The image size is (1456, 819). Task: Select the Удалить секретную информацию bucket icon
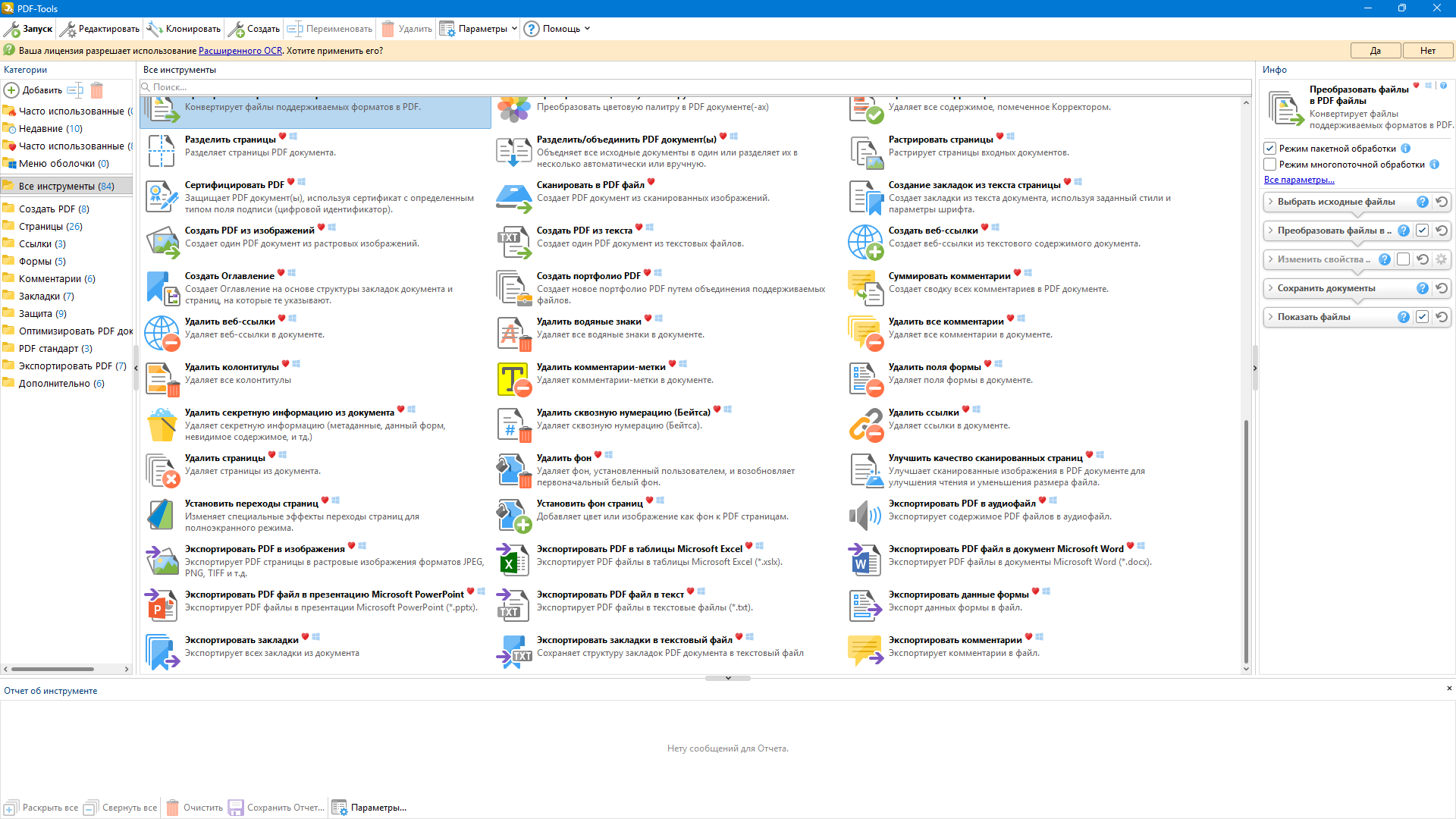pyautogui.click(x=162, y=423)
